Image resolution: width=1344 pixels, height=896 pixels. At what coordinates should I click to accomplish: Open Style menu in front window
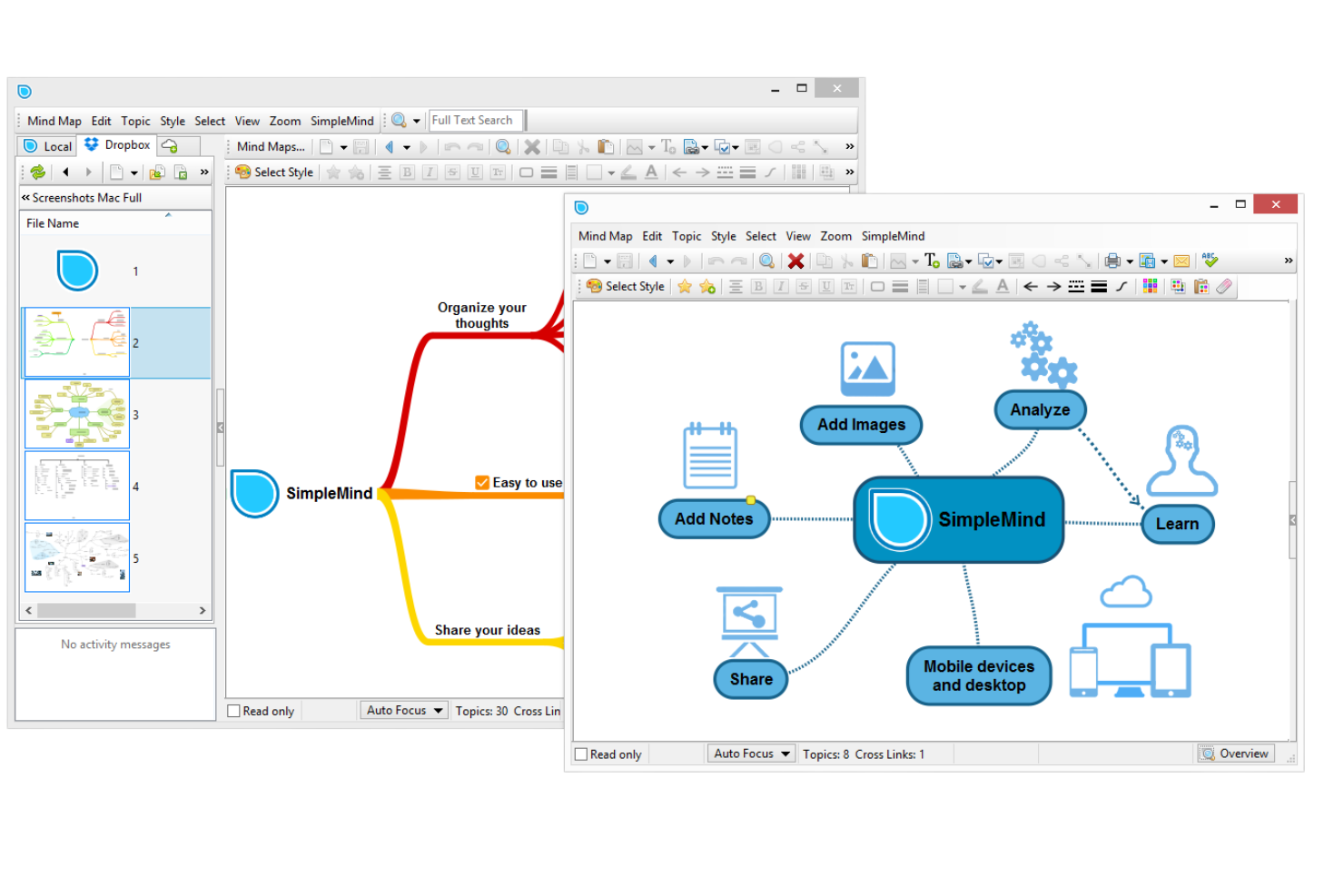pos(723,236)
